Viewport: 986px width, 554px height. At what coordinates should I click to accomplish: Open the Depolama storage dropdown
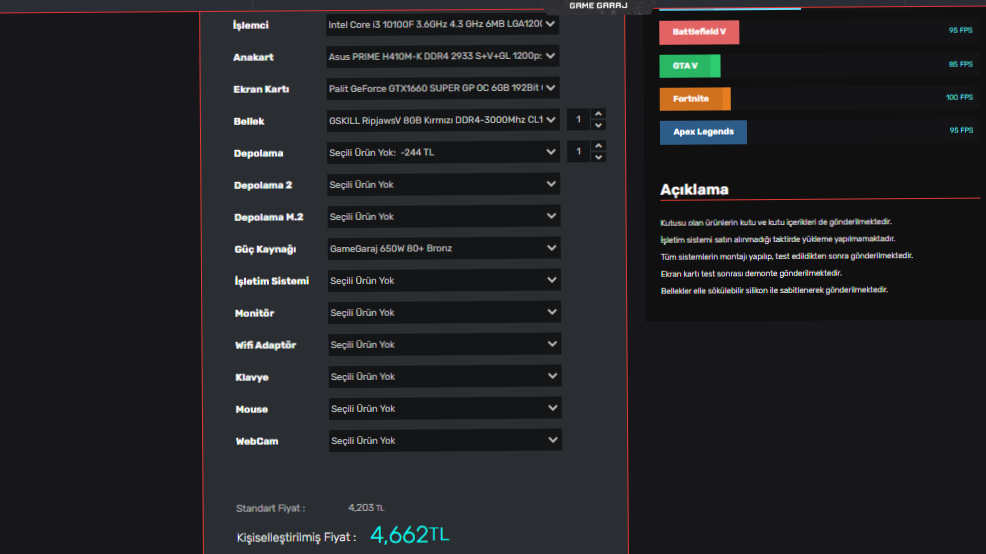[x=443, y=152]
